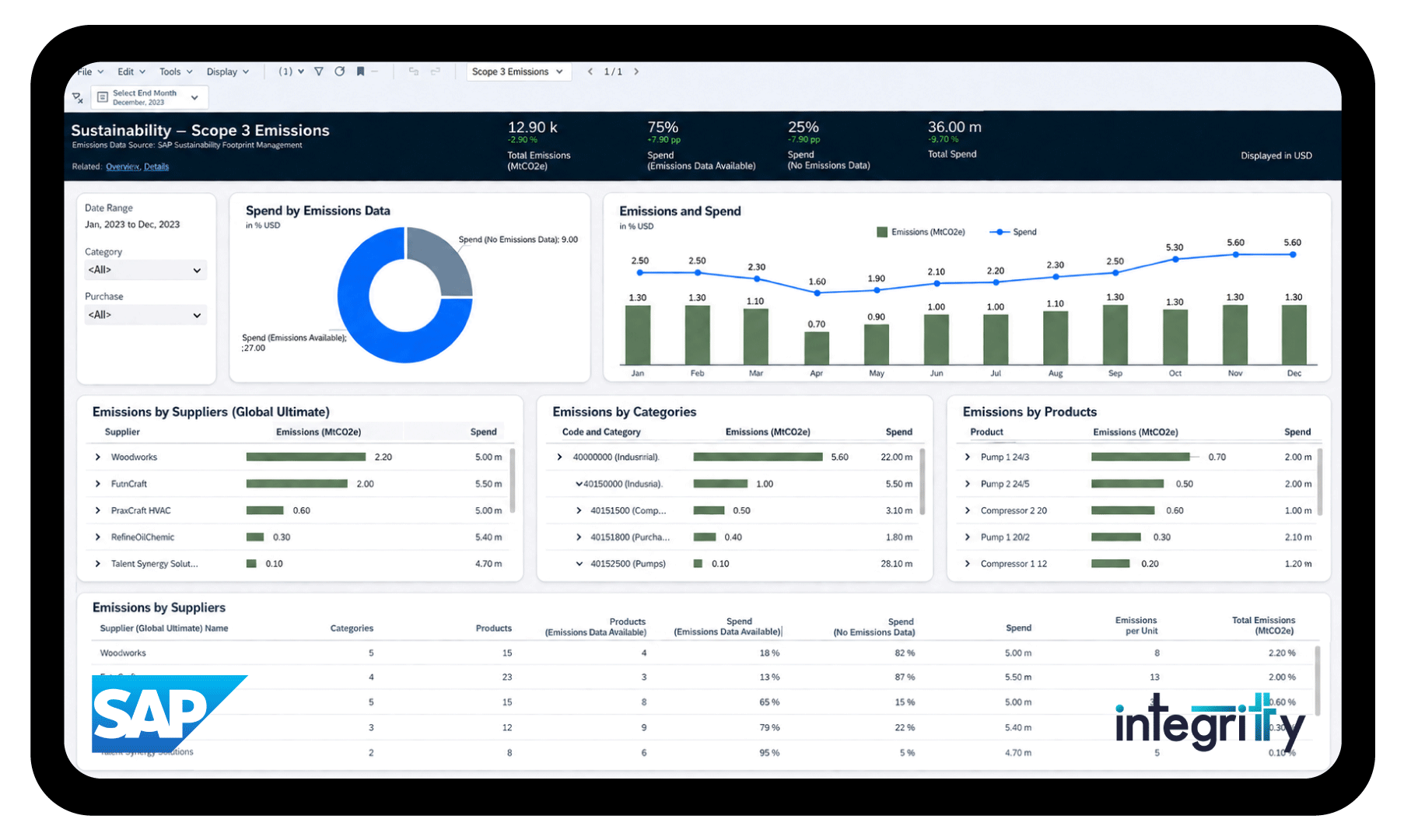Screen dimensions: 1404x840
Task: Open the Select End Month filter dropdown
Action: click(x=149, y=98)
